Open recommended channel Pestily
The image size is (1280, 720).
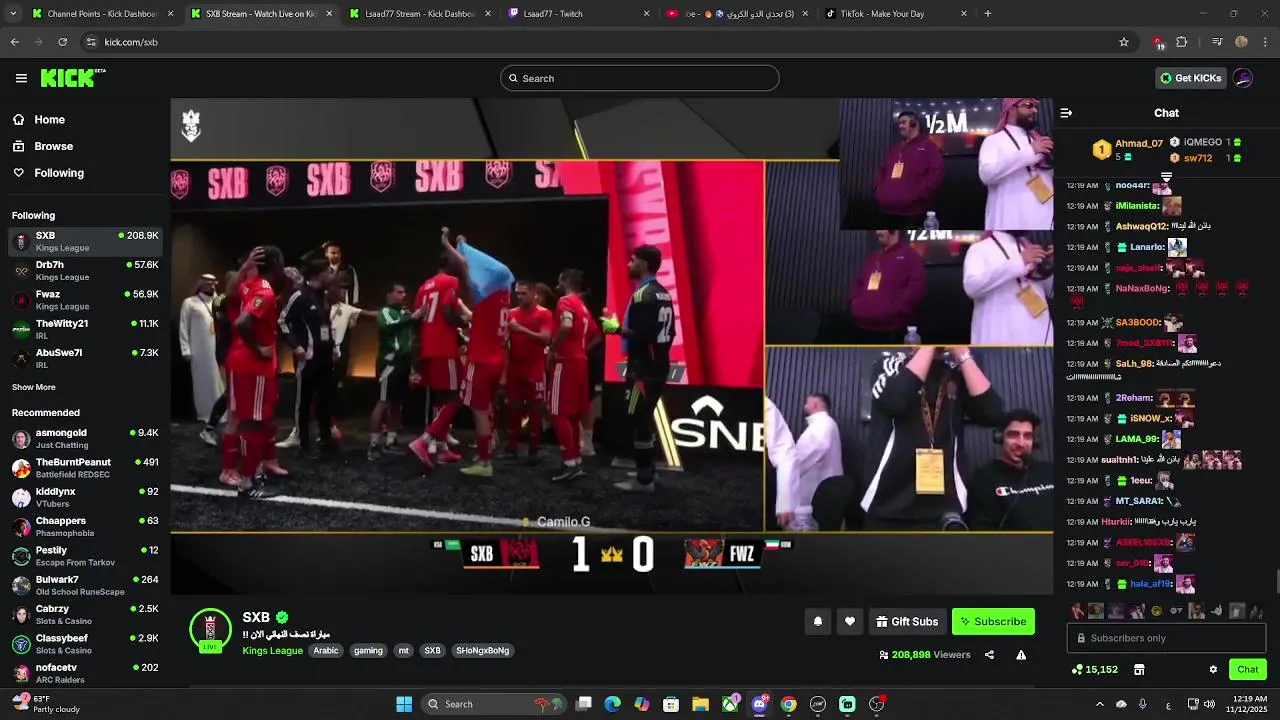coord(85,555)
